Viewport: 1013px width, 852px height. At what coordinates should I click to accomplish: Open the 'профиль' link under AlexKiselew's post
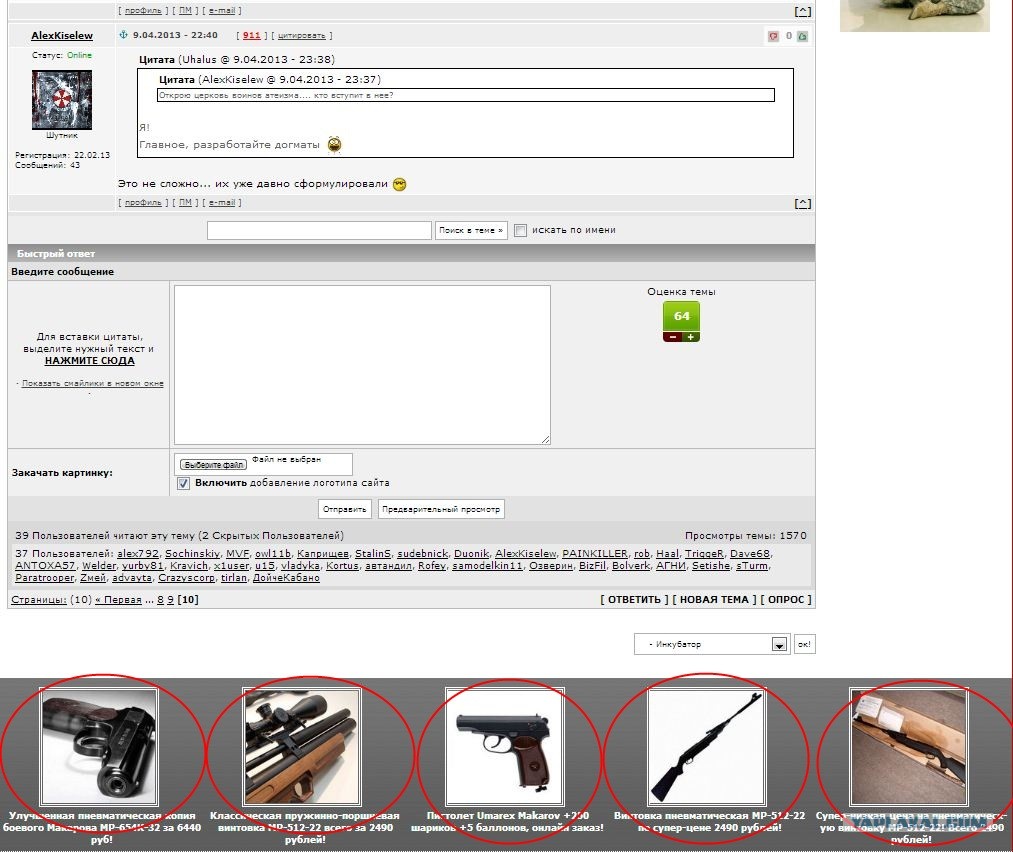pyautogui.click(x=143, y=202)
